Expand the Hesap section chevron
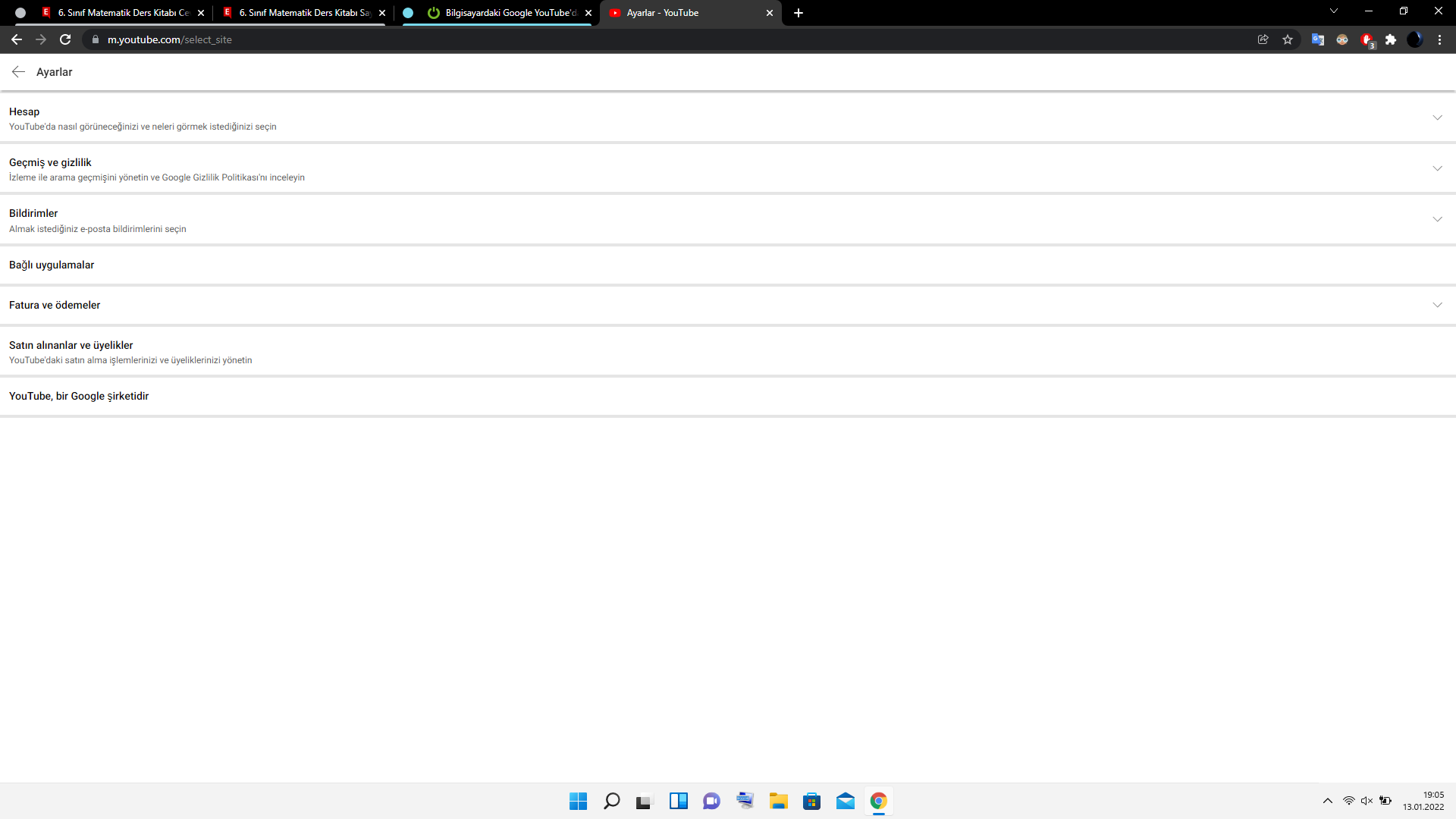 click(x=1437, y=118)
